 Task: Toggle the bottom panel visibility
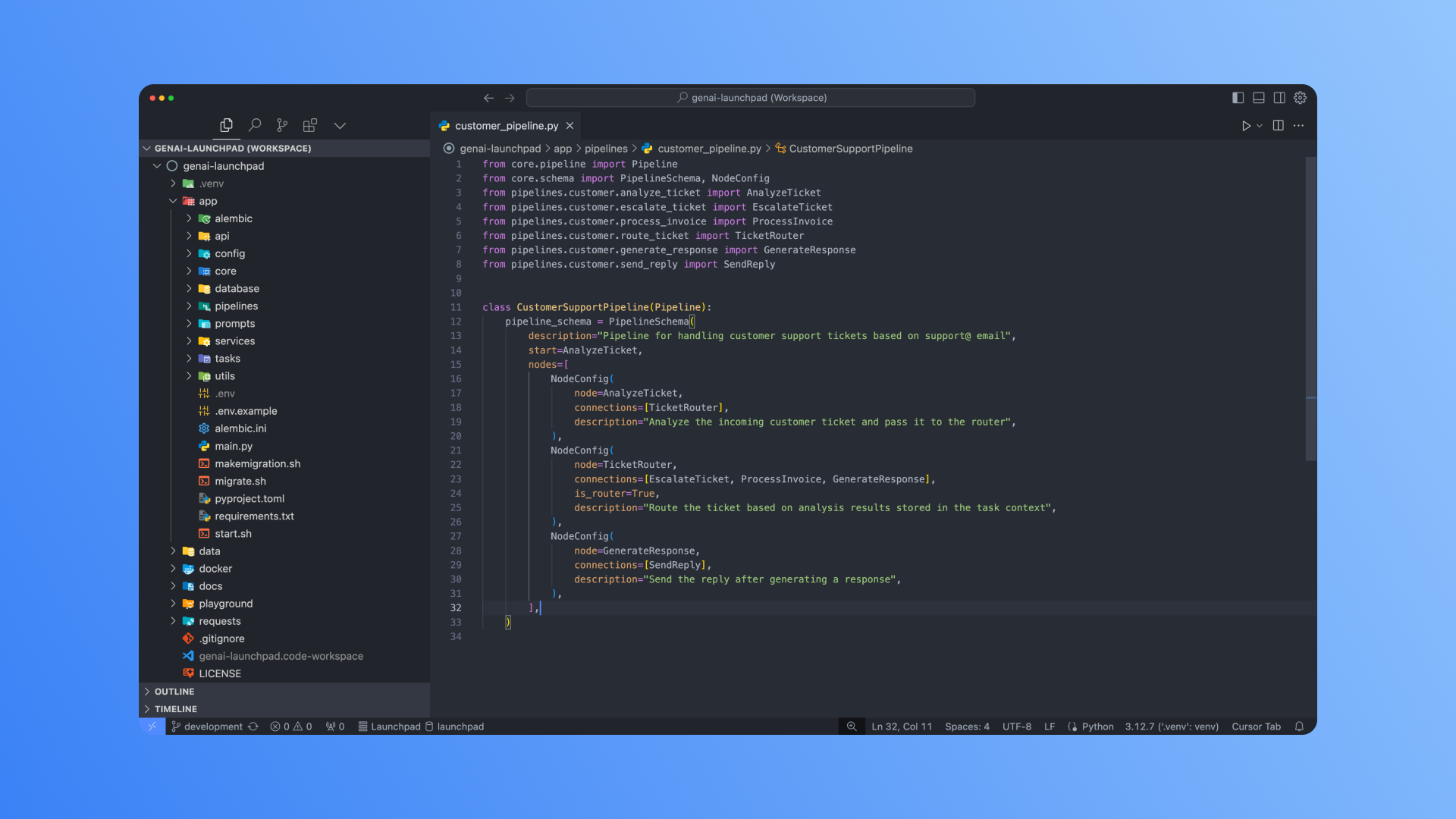tap(1259, 98)
